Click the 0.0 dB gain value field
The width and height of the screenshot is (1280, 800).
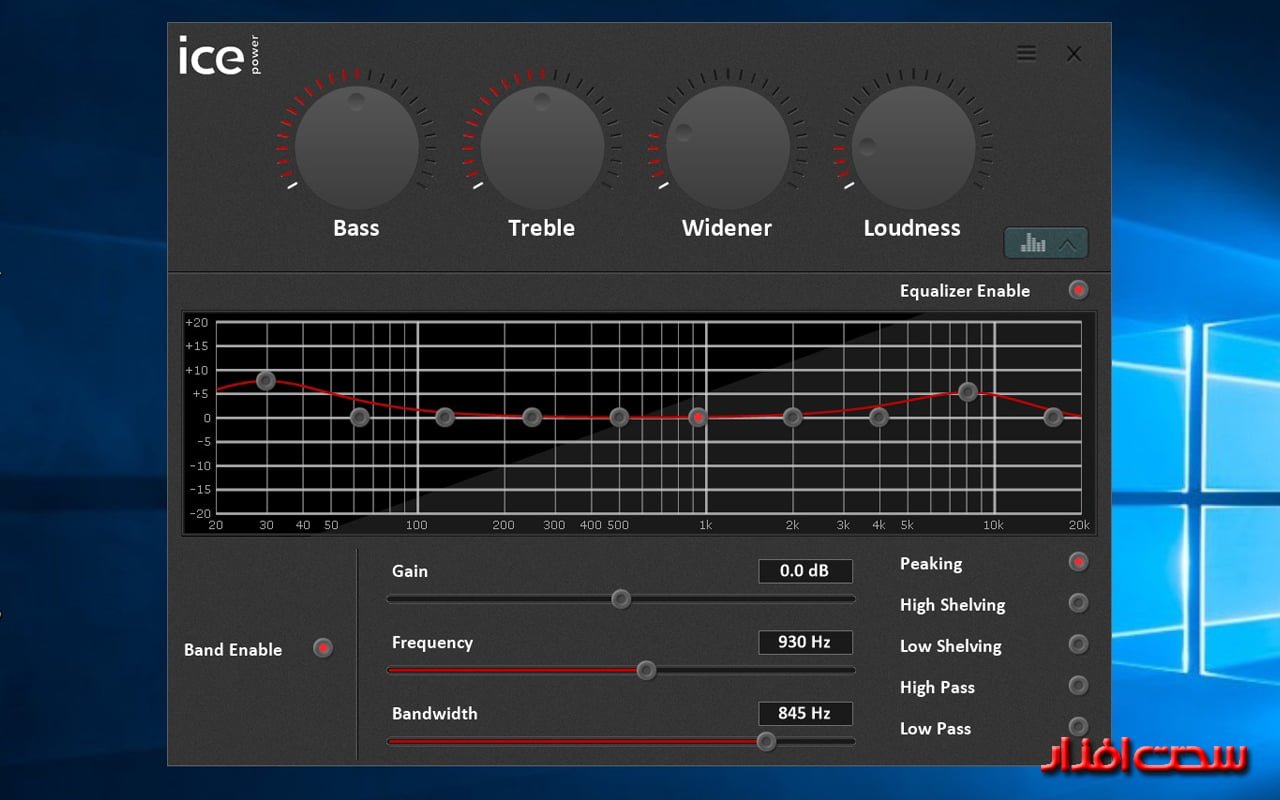805,571
